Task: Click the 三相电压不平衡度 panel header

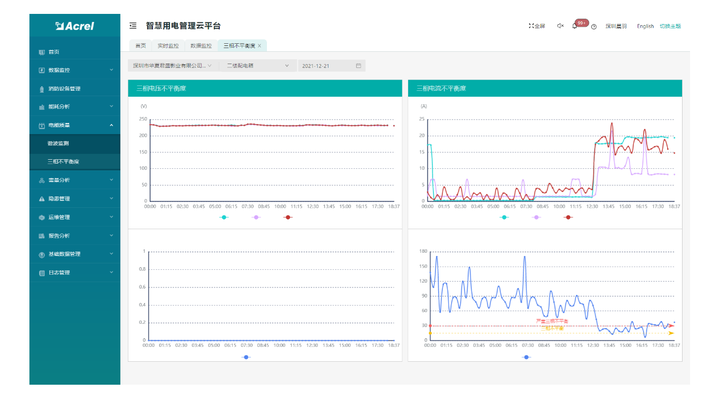Action: (x=265, y=88)
